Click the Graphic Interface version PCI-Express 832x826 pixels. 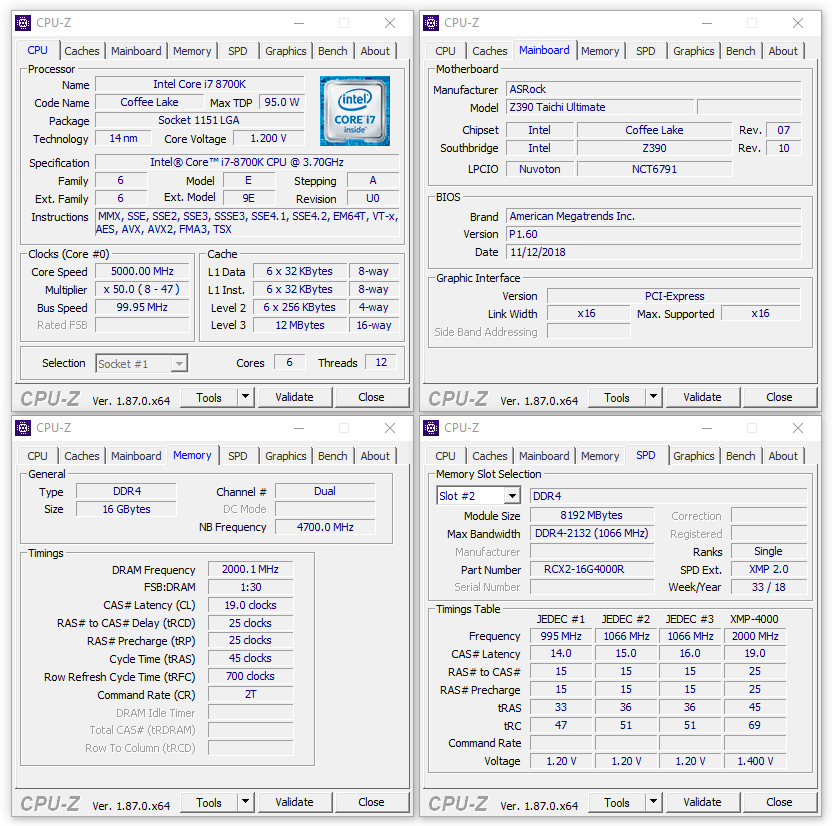pyautogui.click(x=674, y=296)
